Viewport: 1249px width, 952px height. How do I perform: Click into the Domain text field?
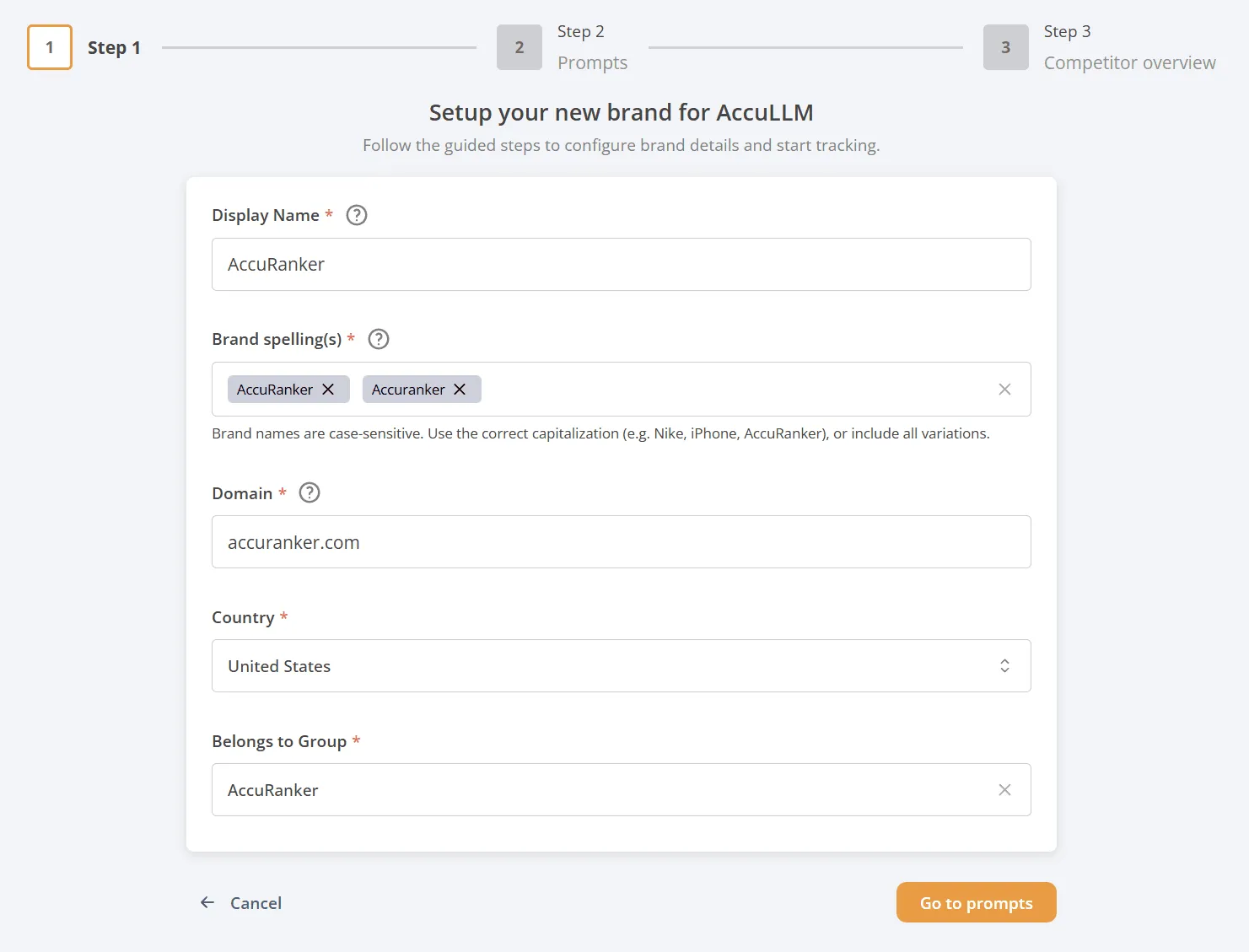pos(621,541)
